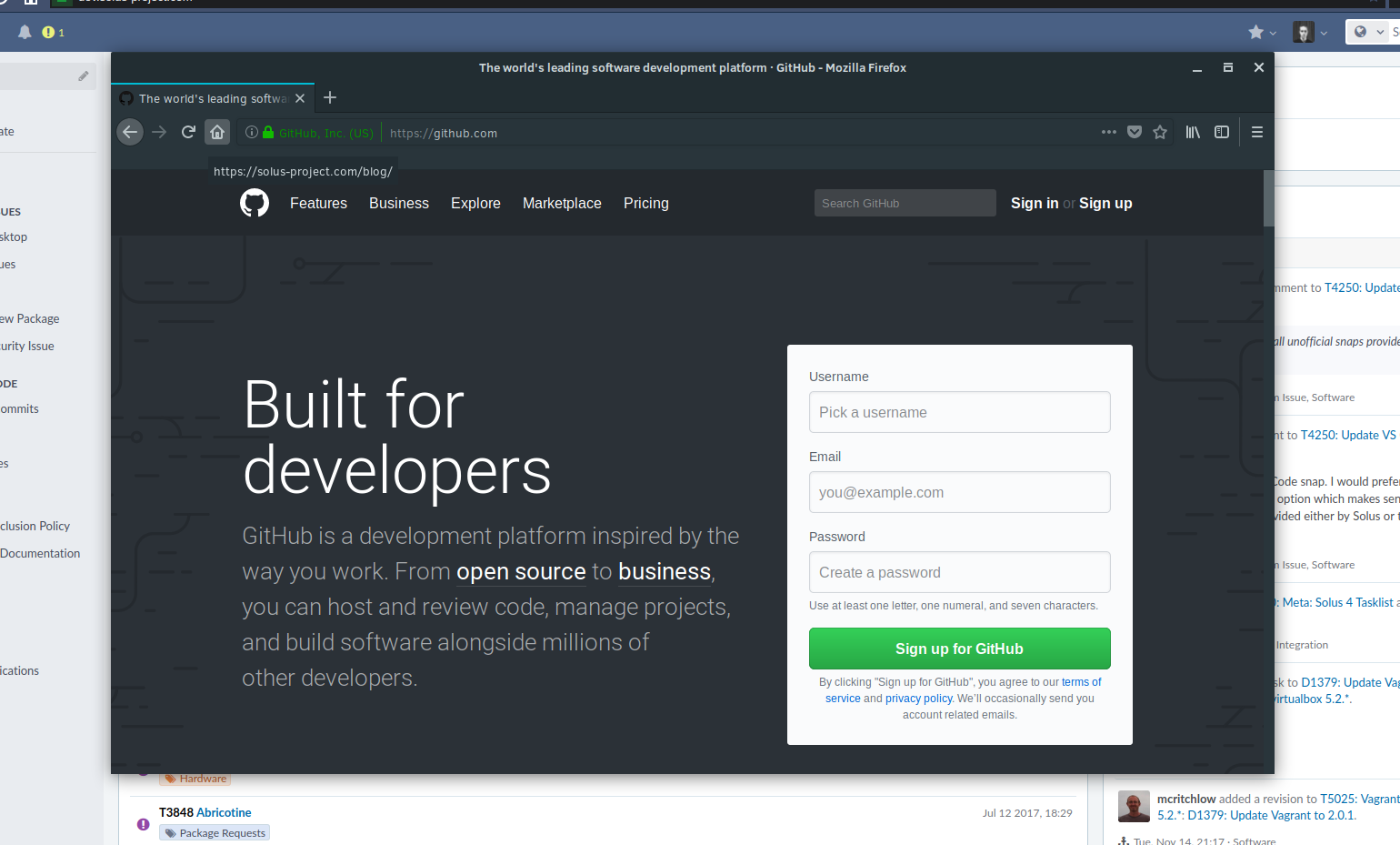This screenshot has width=1400, height=845.
Task: Click Firefox page vertical scrollbar
Action: 1269,198
